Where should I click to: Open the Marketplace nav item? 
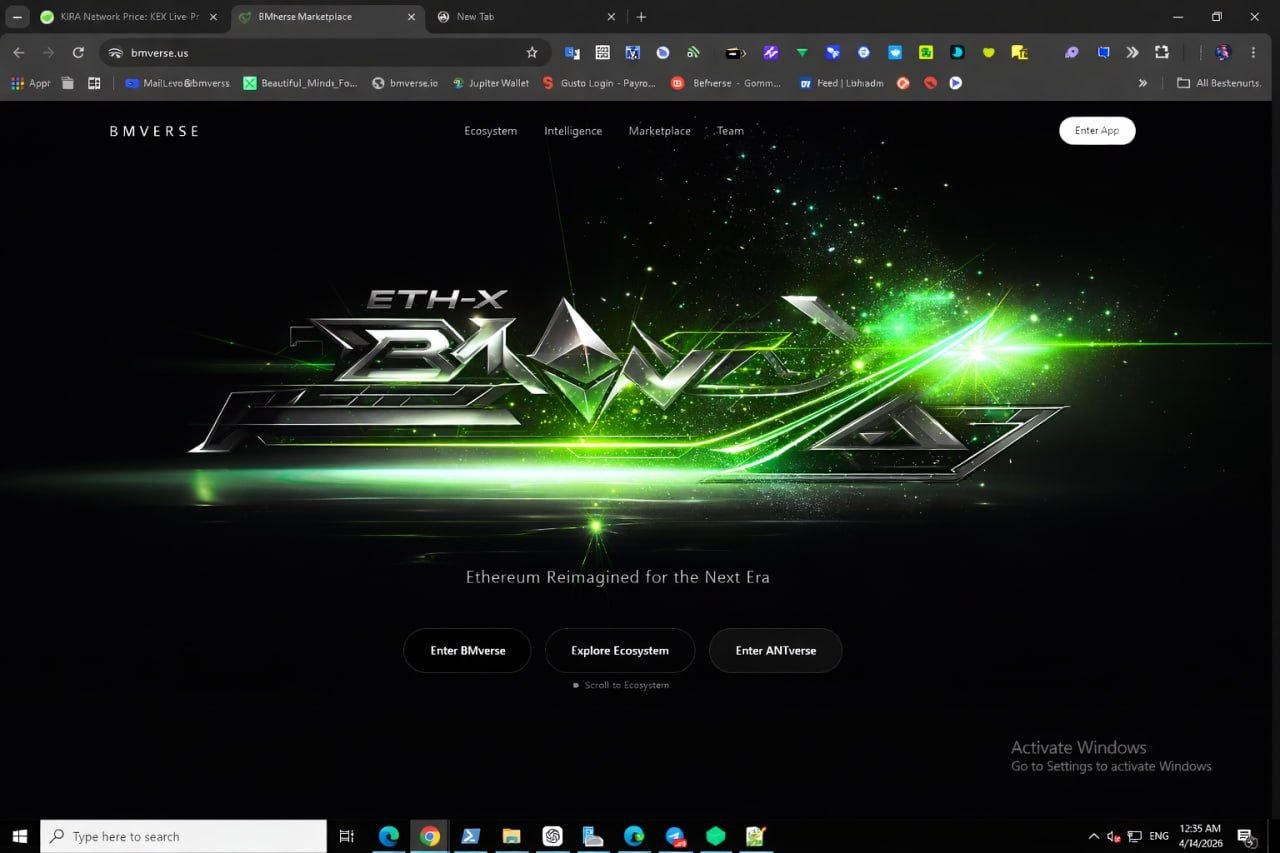(659, 131)
